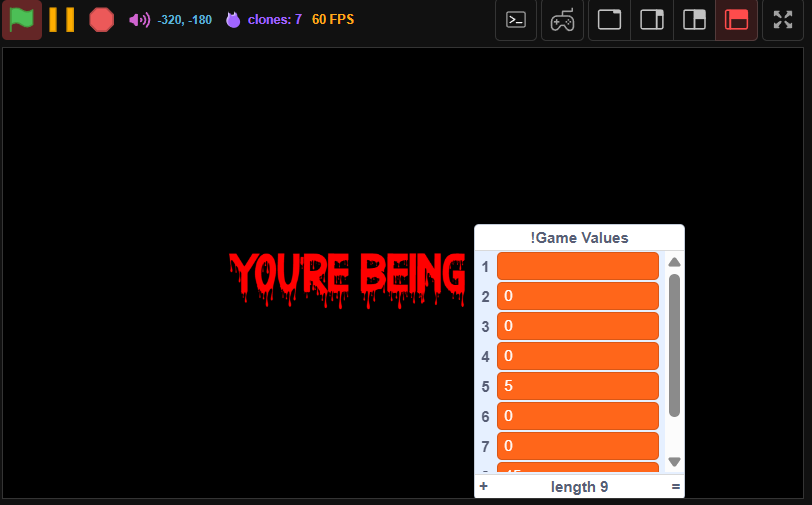This screenshot has height=505, width=812.
Task: Click the green flag to start project
Action: click(22, 20)
